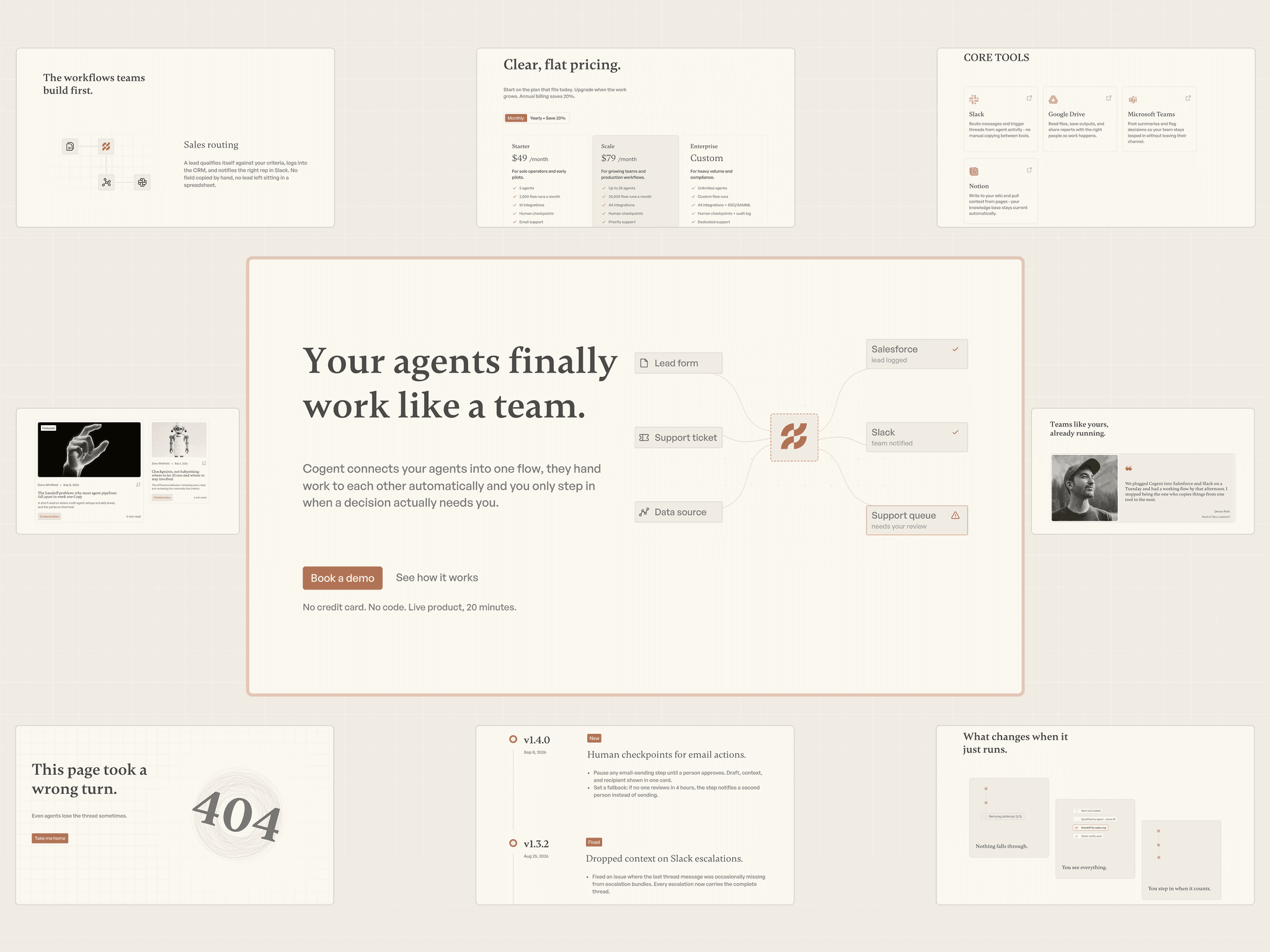Image resolution: width=1270 pixels, height=952 pixels.
Task: Click the Human checkpoints for email actions title
Action: coord(667,755)
